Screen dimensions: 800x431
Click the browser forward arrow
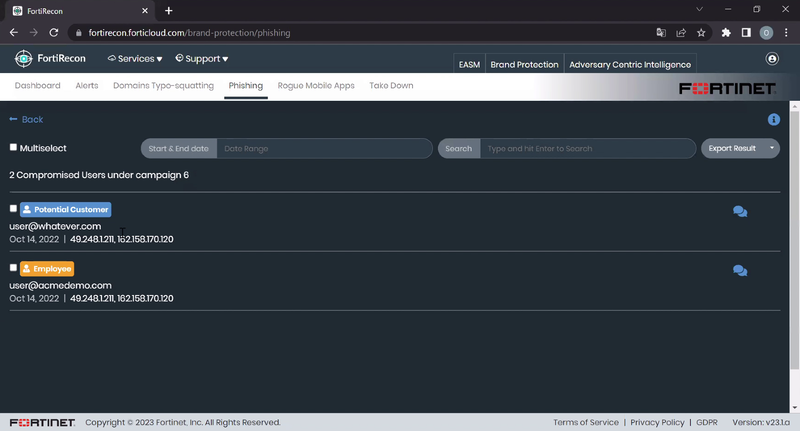(34, 33)
